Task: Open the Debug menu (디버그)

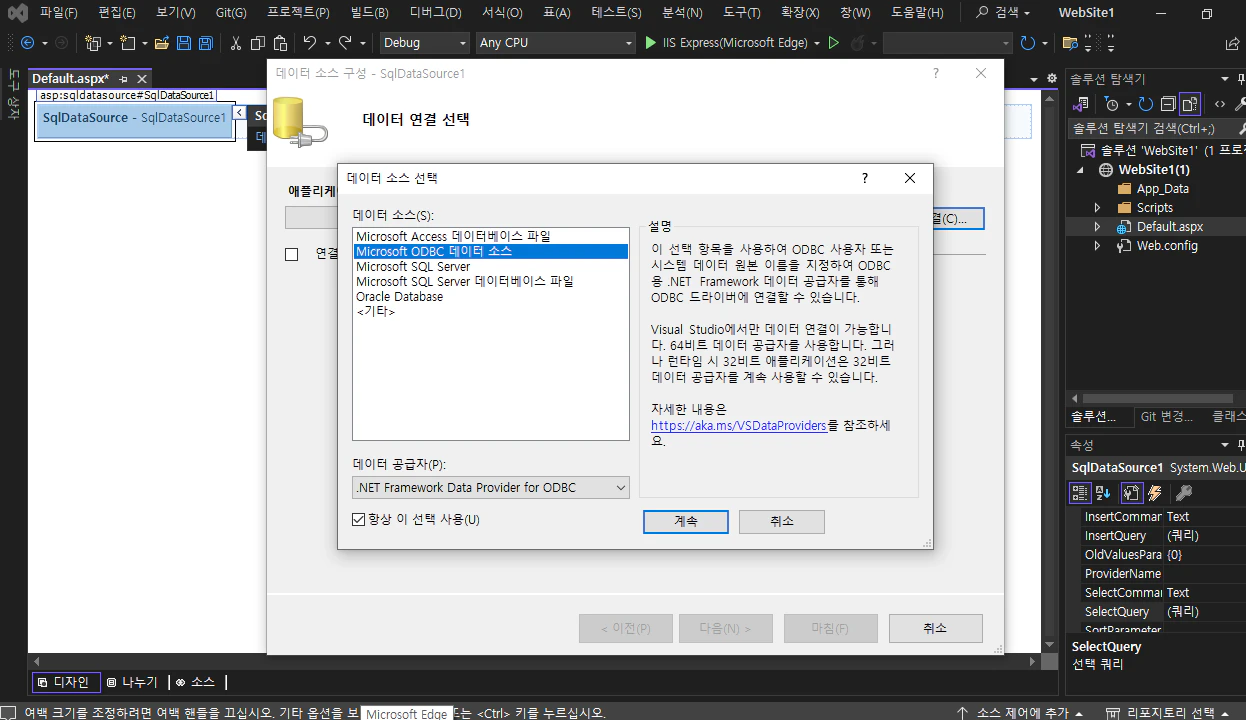Action: point(436,13)
